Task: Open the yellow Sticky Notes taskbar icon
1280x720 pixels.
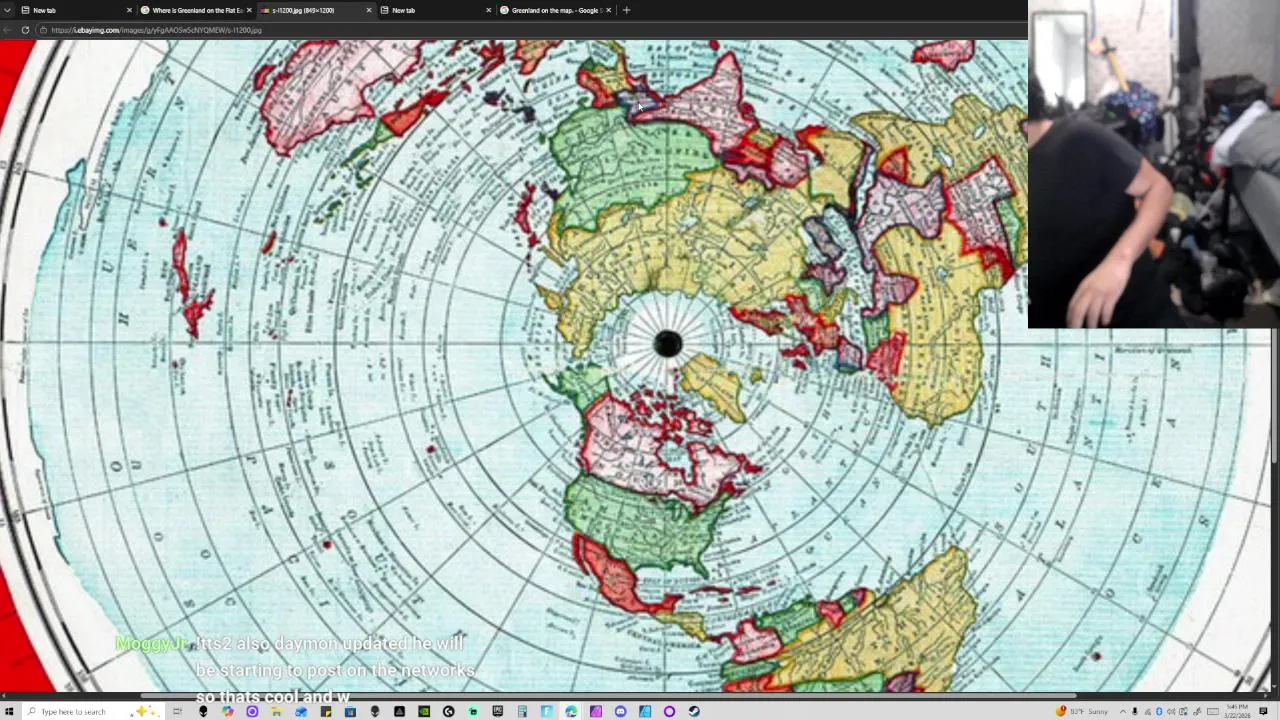Action: [325, 711]
